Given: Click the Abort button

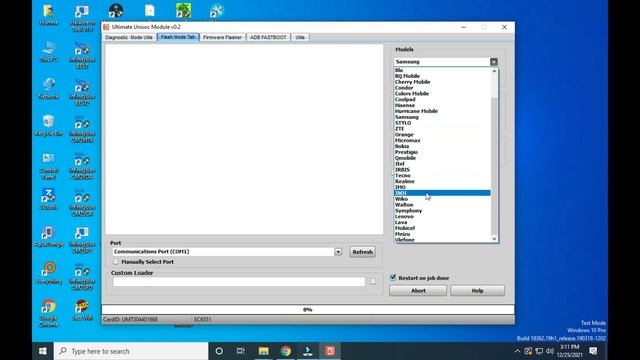Looking at the screenshot, I should coord(418,291).
